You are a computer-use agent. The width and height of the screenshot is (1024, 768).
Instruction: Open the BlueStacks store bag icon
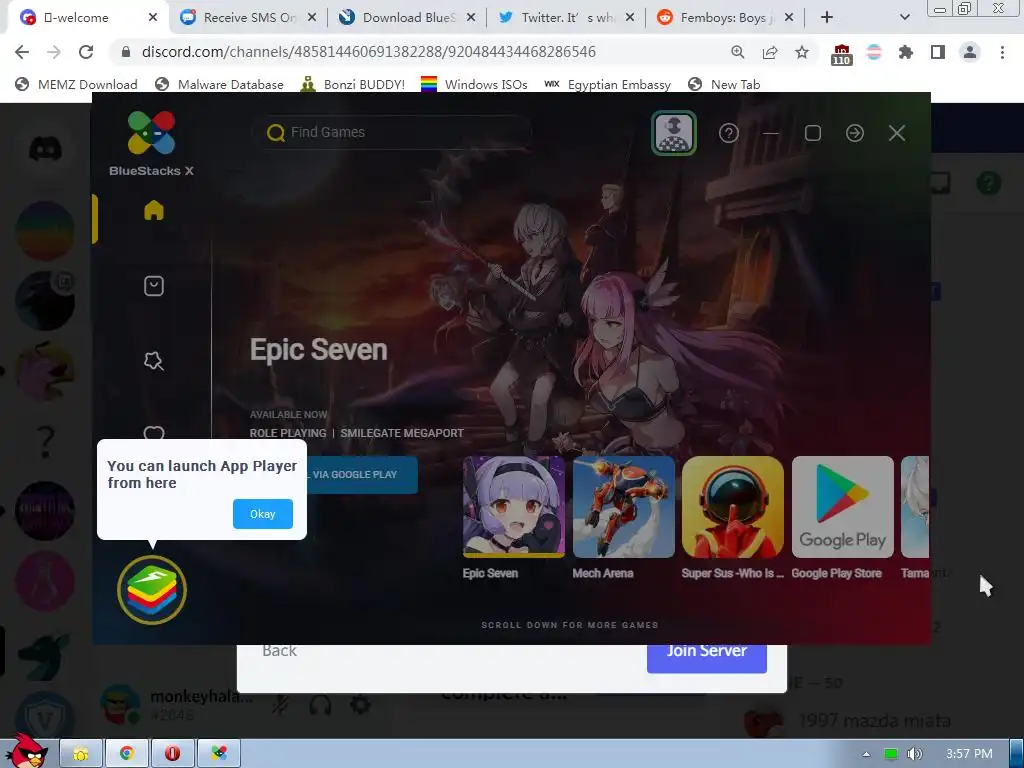[154, 286]
